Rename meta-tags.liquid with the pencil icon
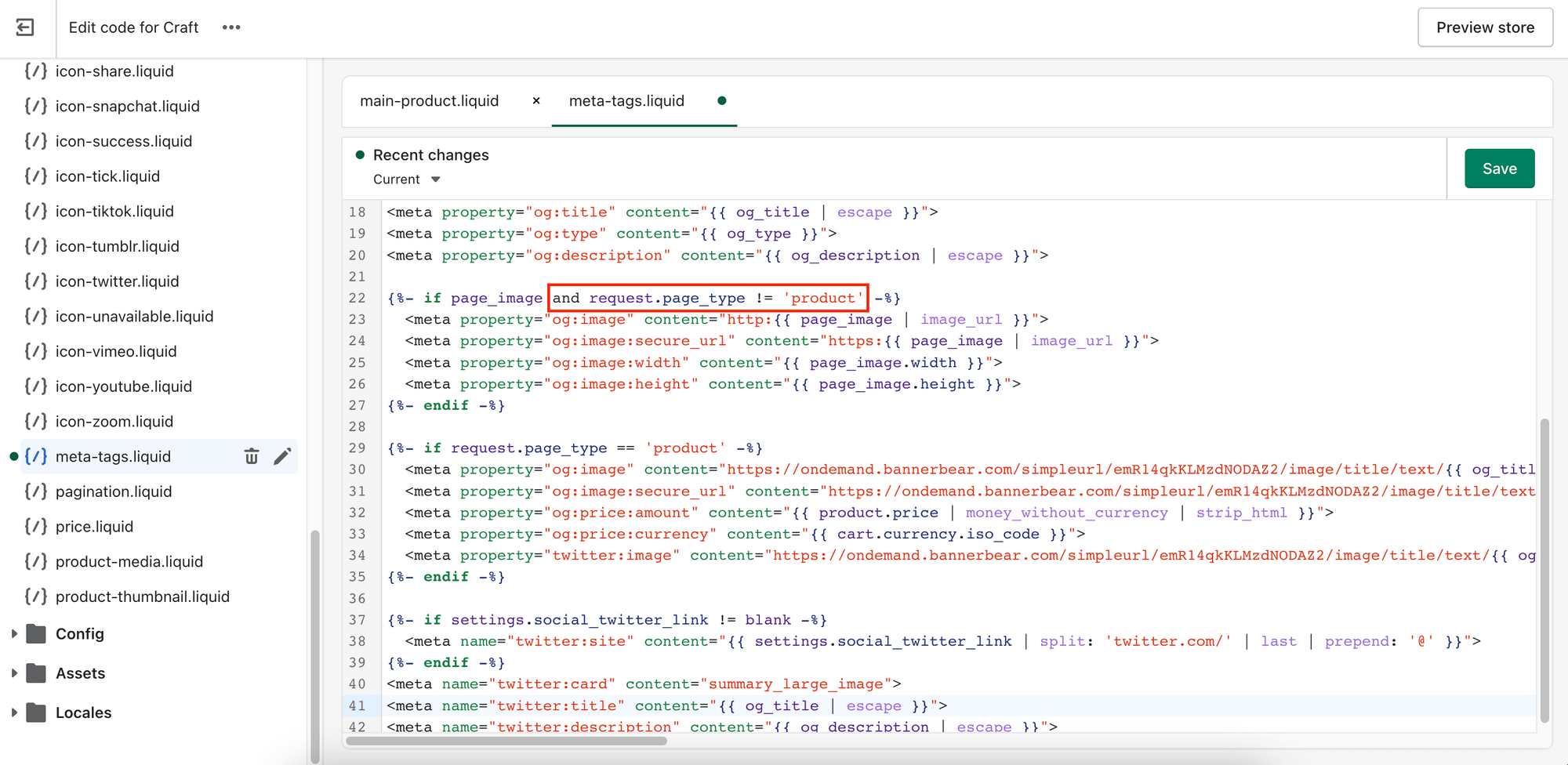The image size is (1568, 765). click(282, 456)
